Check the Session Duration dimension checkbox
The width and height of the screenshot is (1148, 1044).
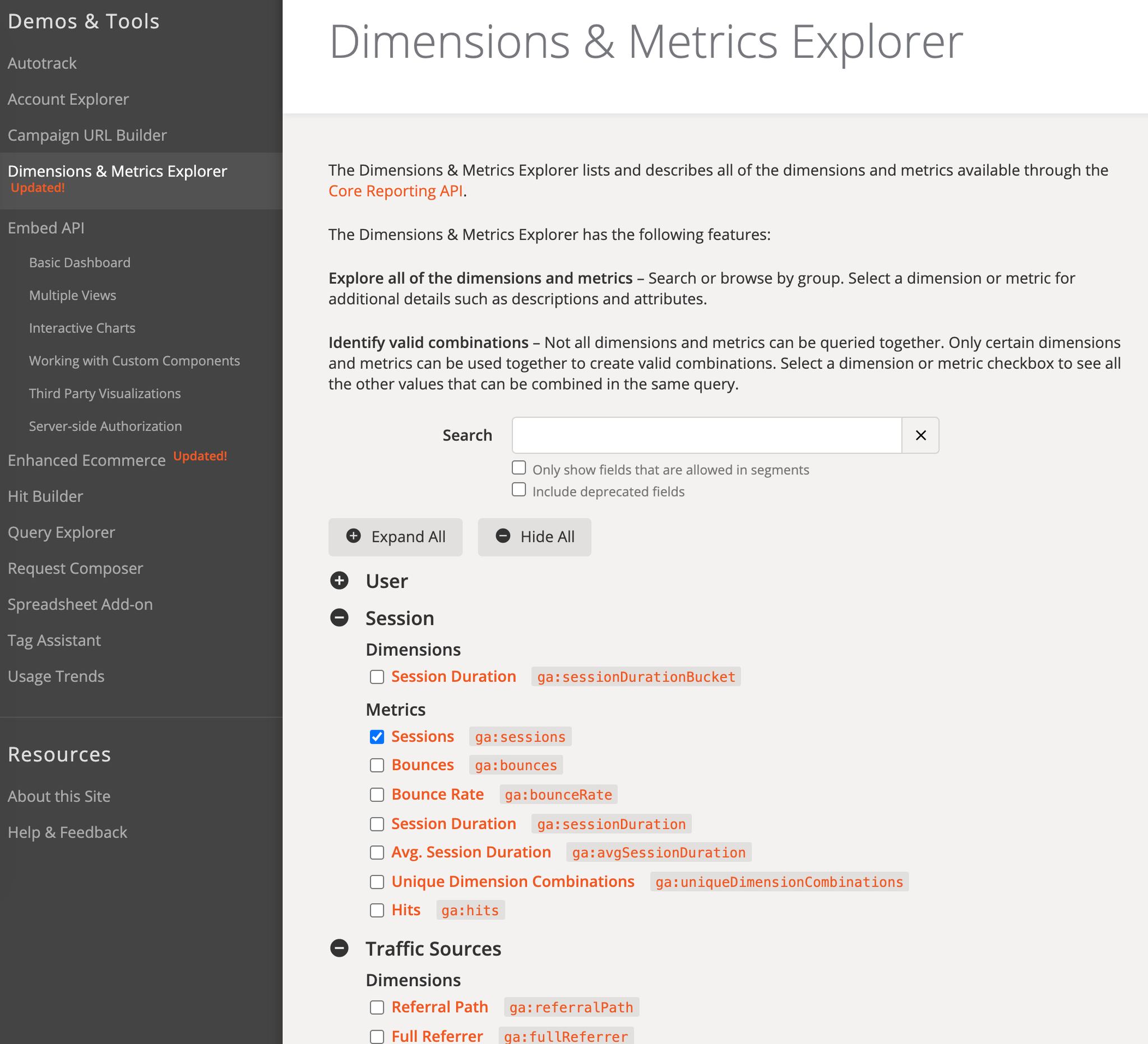point(377,677)
